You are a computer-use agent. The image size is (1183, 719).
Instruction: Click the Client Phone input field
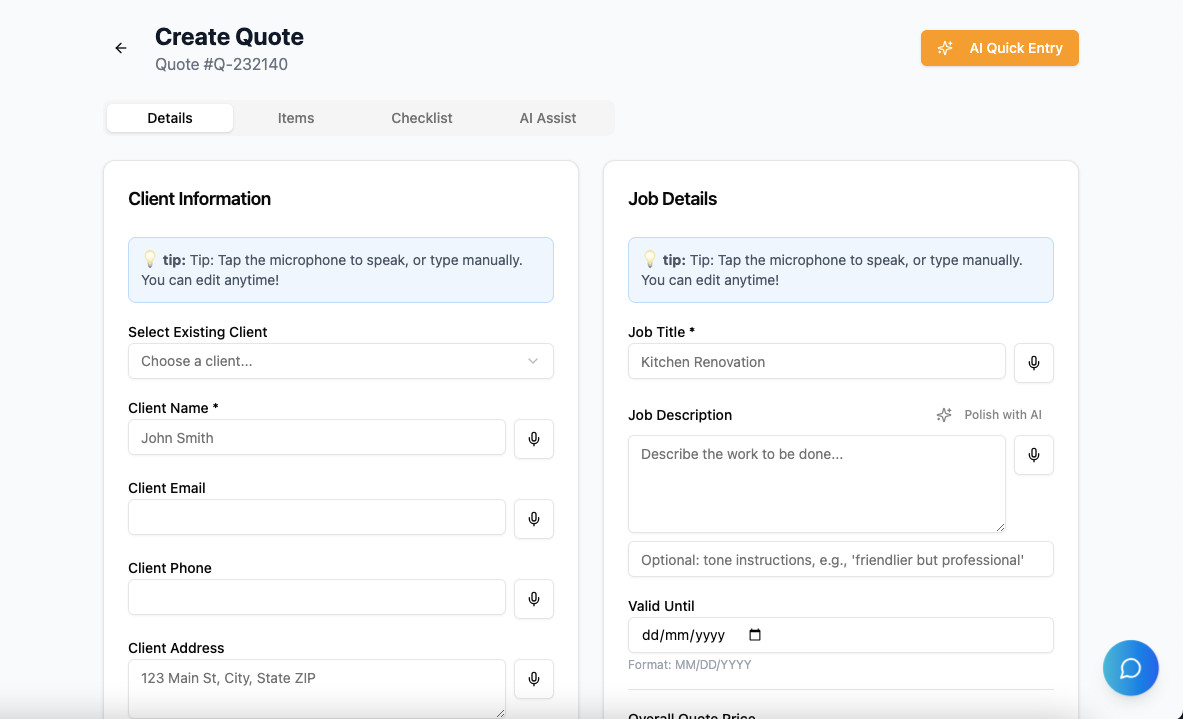point(317,598)
